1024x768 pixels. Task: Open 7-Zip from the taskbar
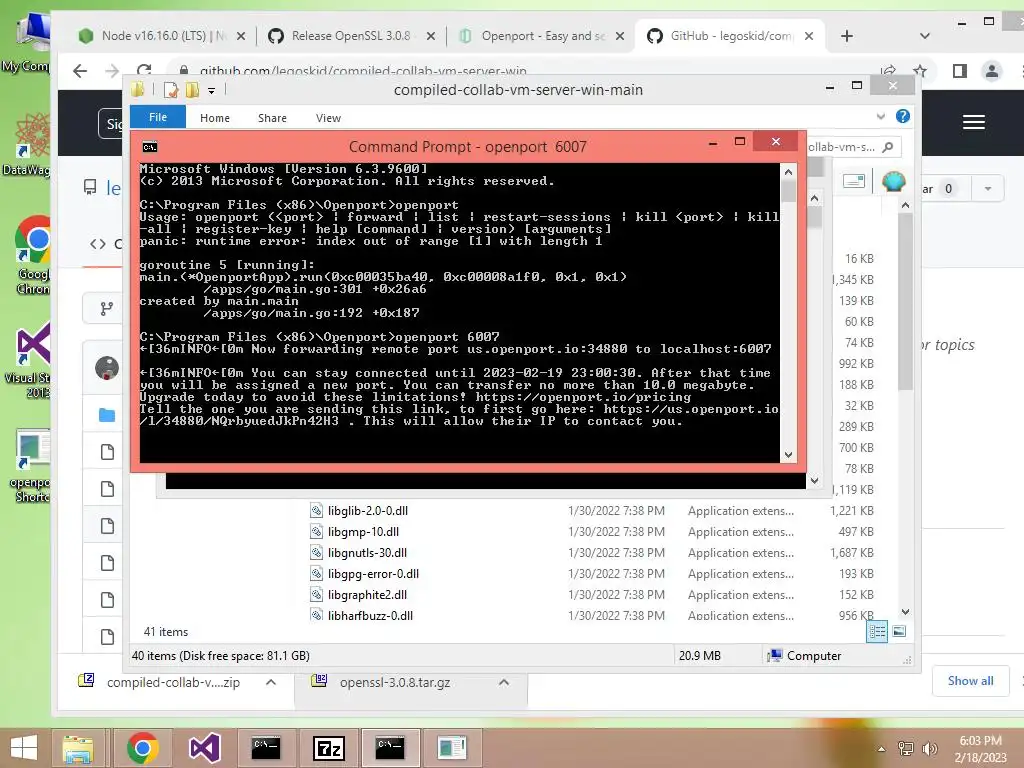coord(328,748)
